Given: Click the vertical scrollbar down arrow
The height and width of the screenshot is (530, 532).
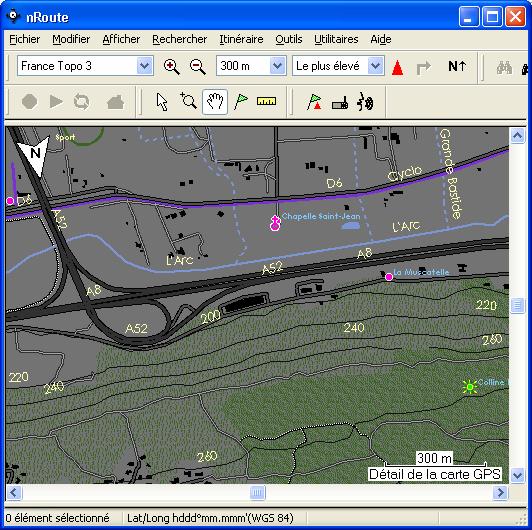Looking at the screenshot, I should click(517, 475).
